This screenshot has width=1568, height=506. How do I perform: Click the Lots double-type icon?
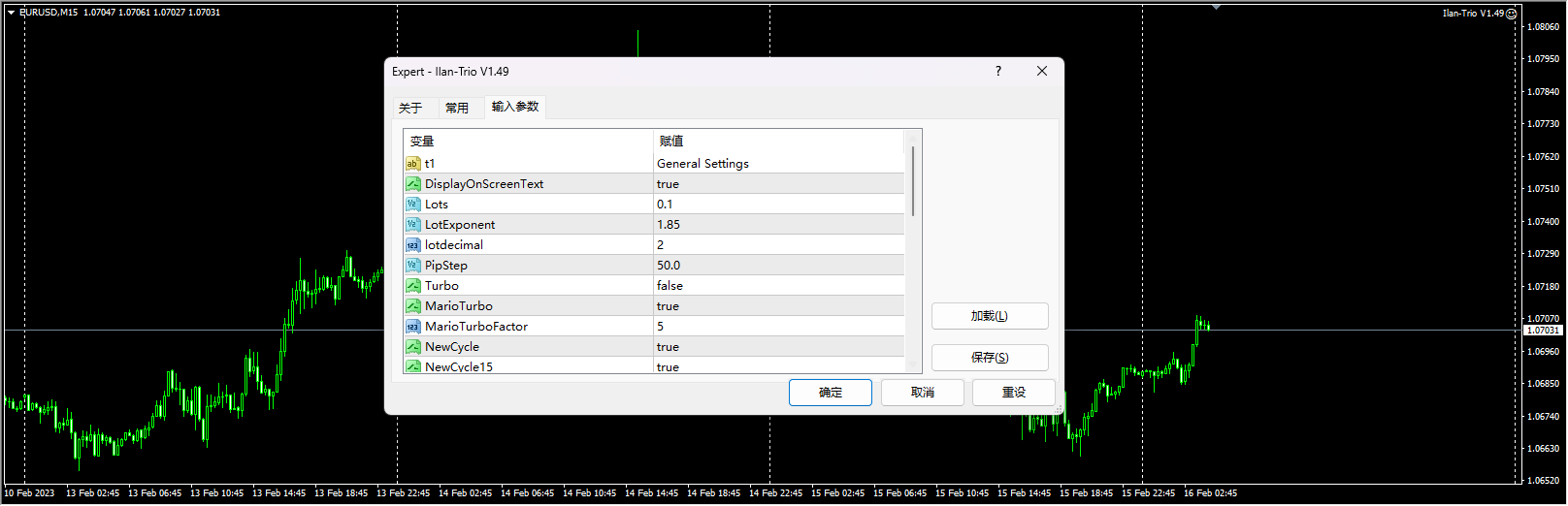point(413,205)
